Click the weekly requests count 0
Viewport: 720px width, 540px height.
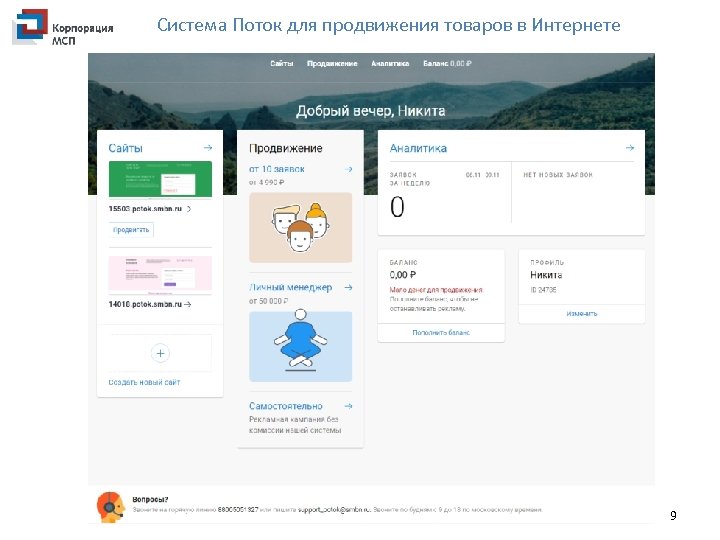(x=397, y=207)
